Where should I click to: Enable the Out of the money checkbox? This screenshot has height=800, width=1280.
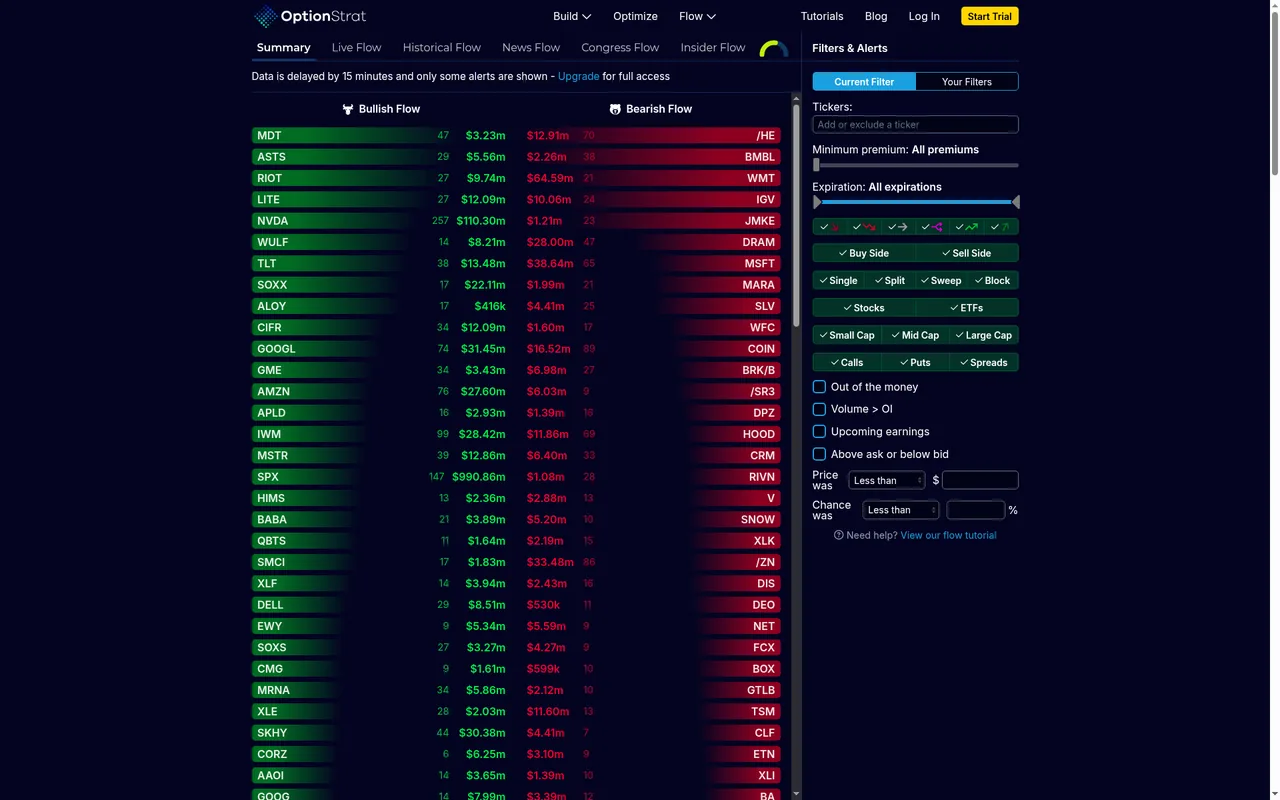(x=819, y=387)
